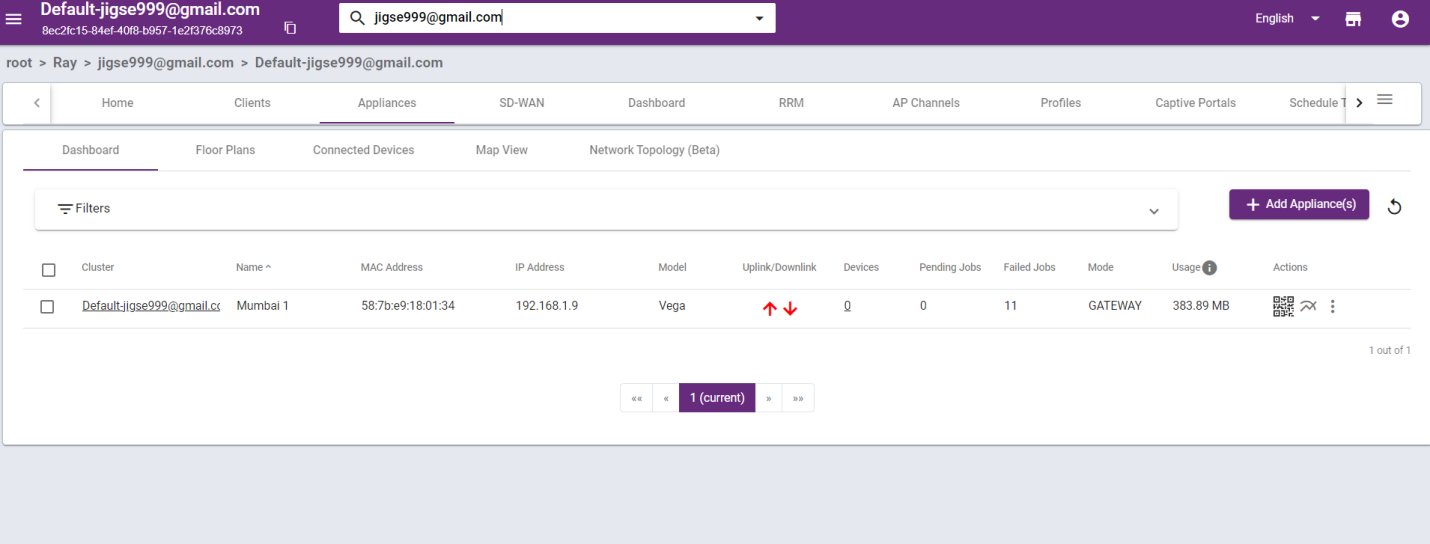1430x544 pixels.
Task: Tick the checkbox for Mumbai 1 row
Action: (x=47, y=307)
